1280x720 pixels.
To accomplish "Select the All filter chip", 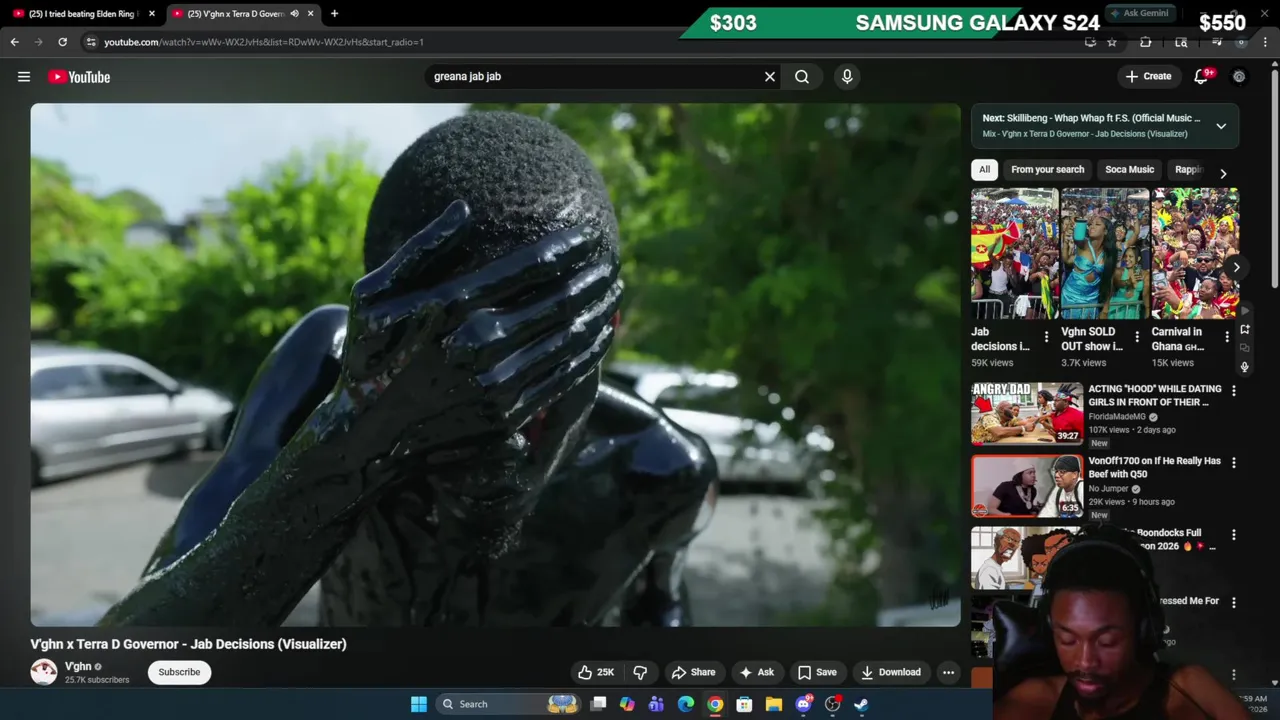I will click(x=984, y=169).
